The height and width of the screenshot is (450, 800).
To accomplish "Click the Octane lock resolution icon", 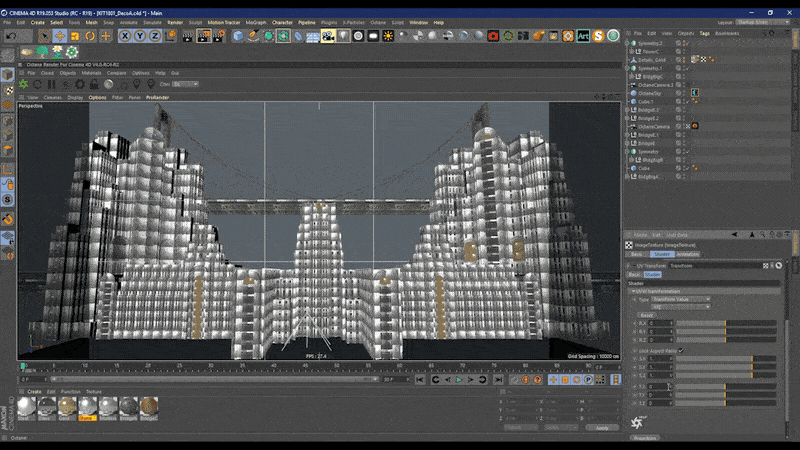I will point(94,84).
